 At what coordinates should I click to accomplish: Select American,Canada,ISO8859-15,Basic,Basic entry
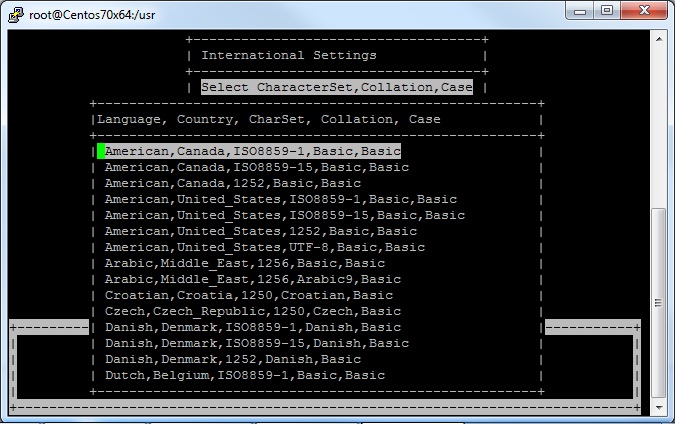tap(256, 168)
